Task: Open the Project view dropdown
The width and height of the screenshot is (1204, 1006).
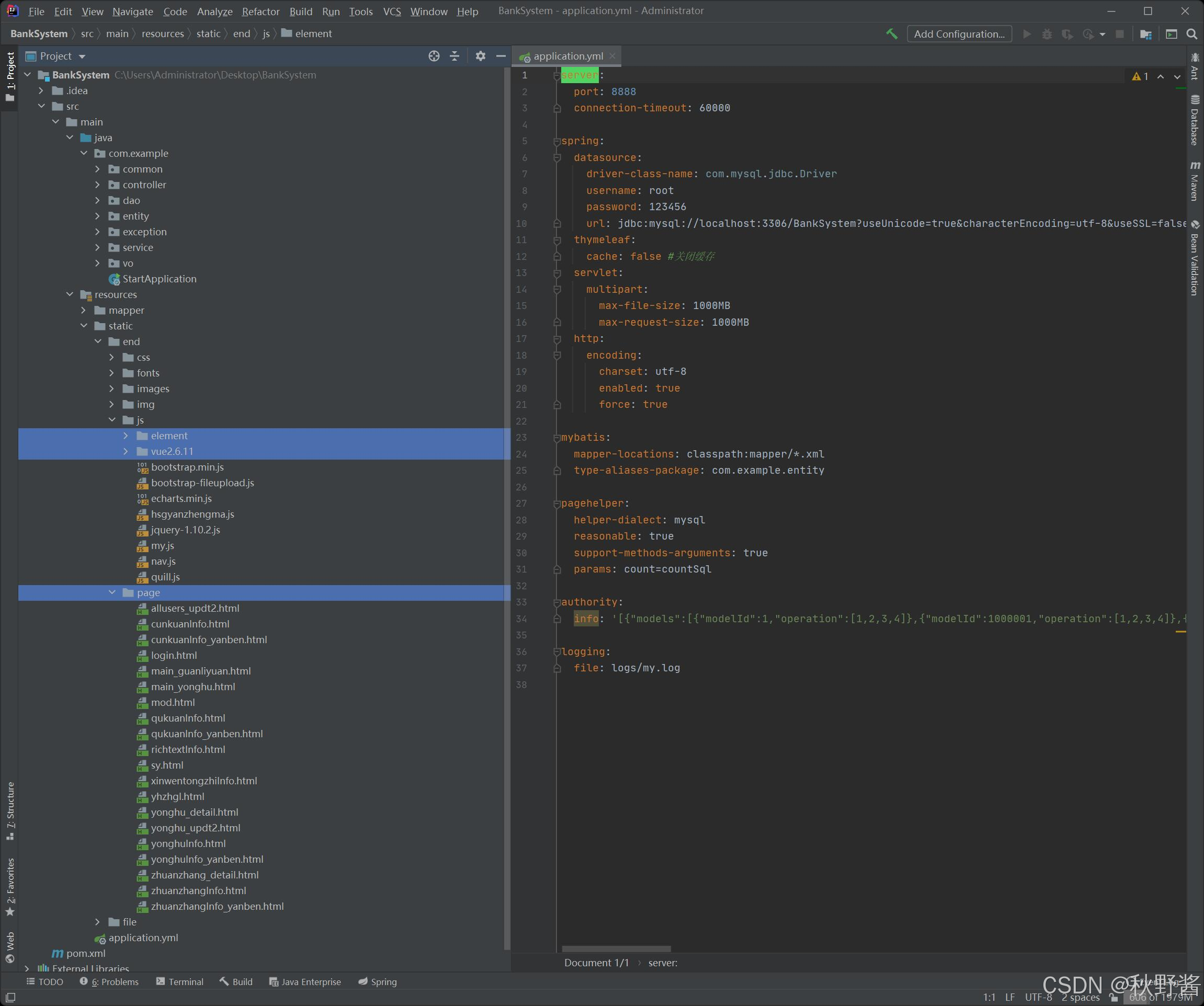Action: (82, 56)
